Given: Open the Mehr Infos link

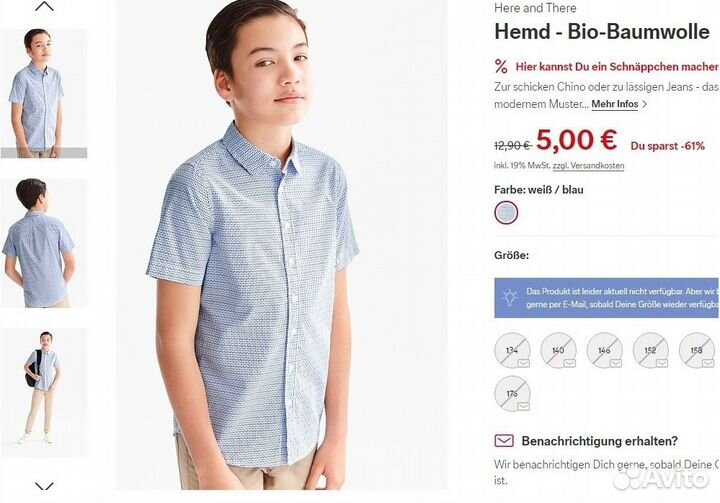Looking at the screenshot, I should pyautogui.click(x=614, y=104).
